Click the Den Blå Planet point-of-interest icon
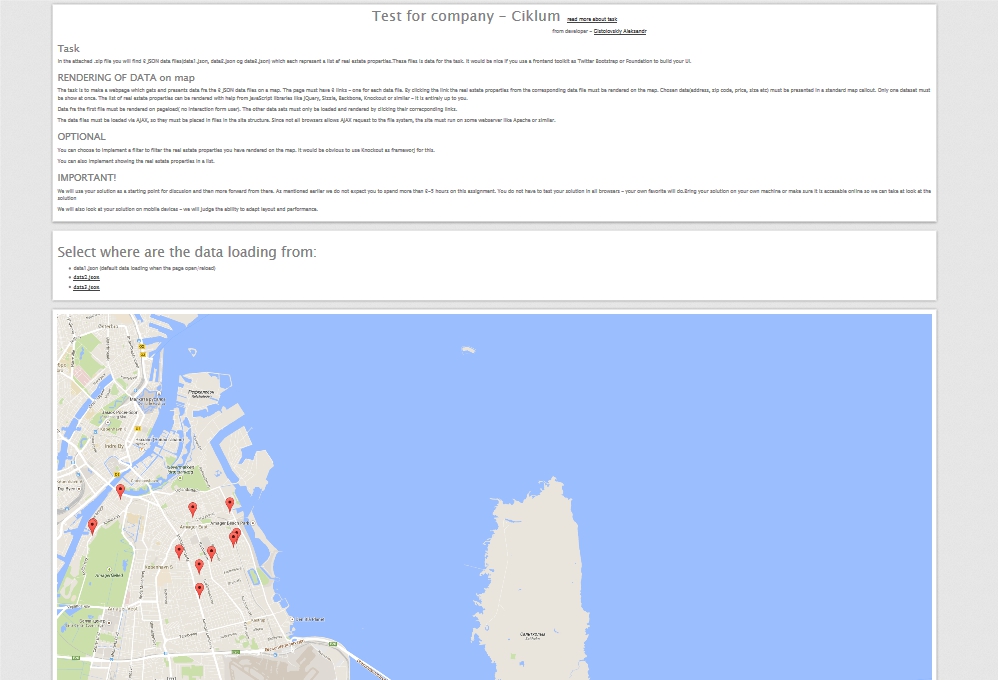This screenshot has width=998, height=680. 293,619
